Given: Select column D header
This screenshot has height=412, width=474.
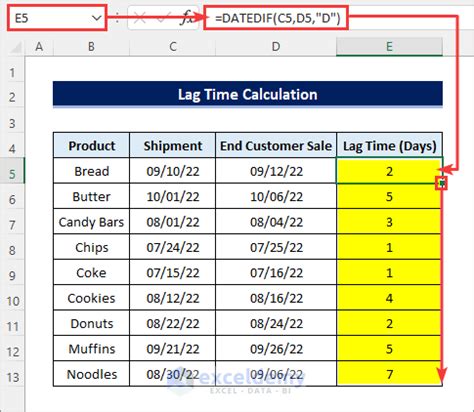Looking at the screenshot, I should (x=276, y=47).
